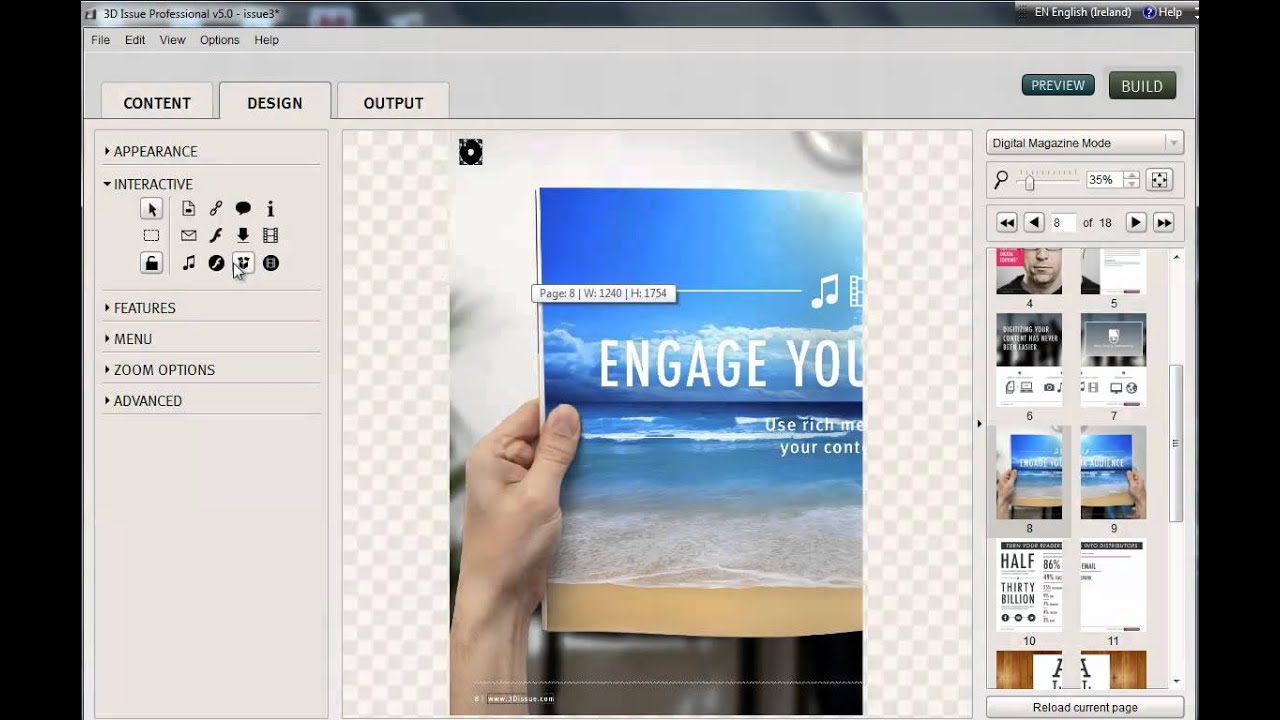The image size is (1280, 720).
Task: Select the circled film video icon
Action: tap(271, 263)
